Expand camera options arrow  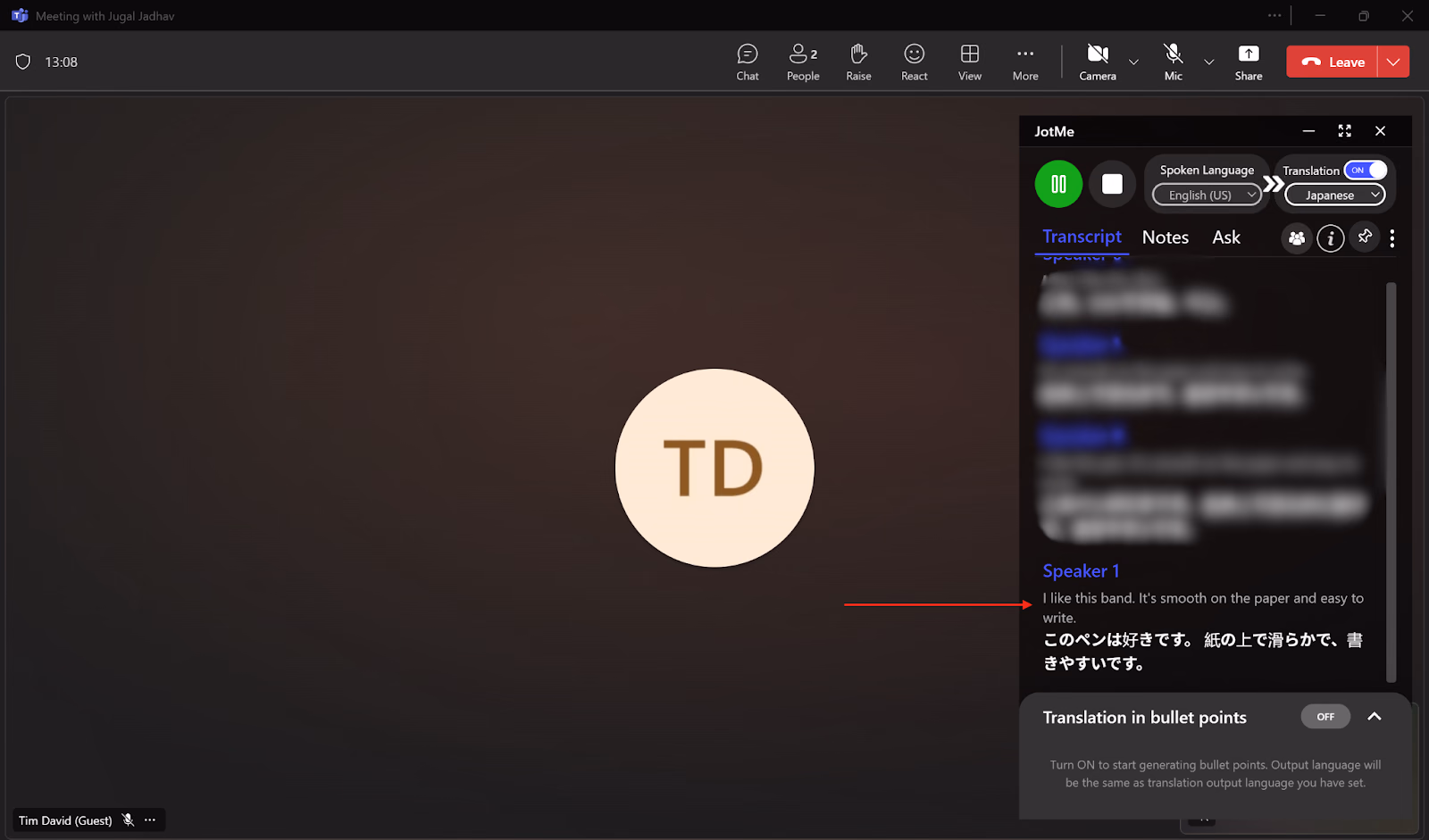(1133, 62)
